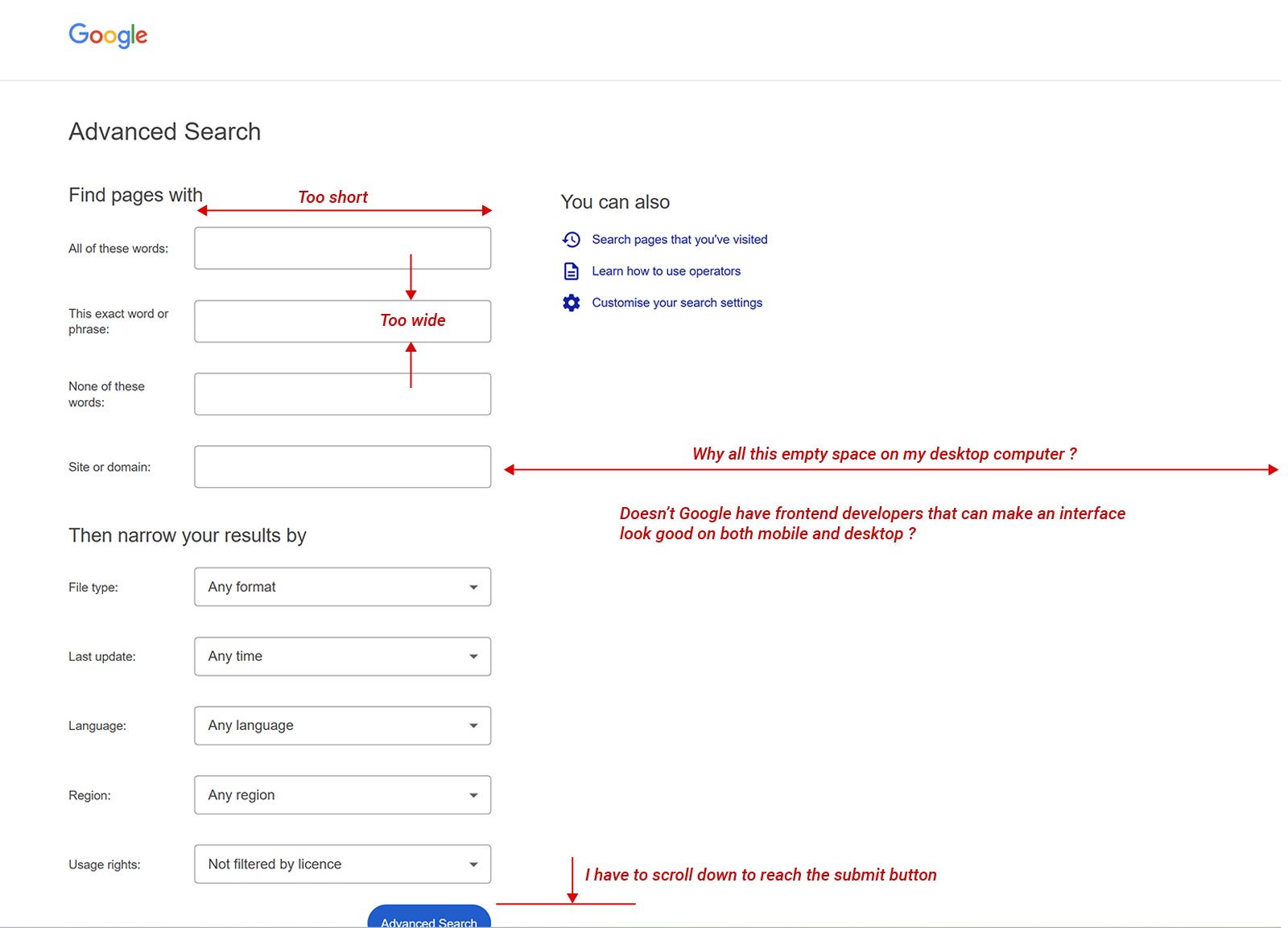Click the 'Usage rights:' label
1288x928 pixels.
105,864
